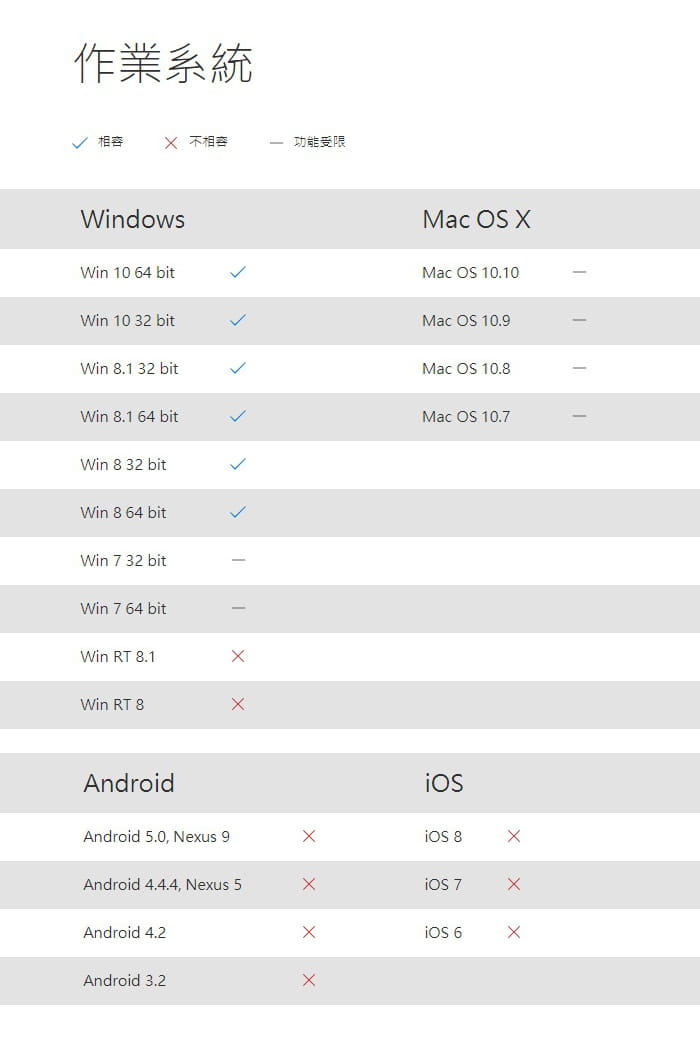Click the red X legend icon before 不相容

(x=171, y=143)
